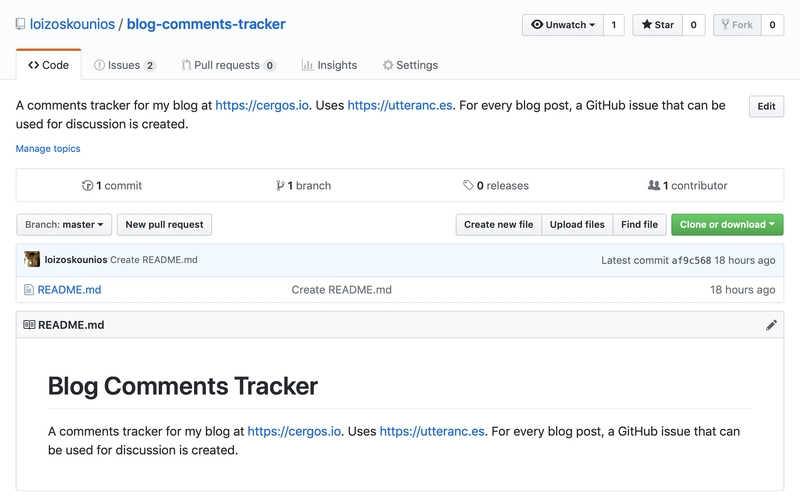This screenshot has height=501, width=800.
Task: Click Find file
Action: pos(639,224)
